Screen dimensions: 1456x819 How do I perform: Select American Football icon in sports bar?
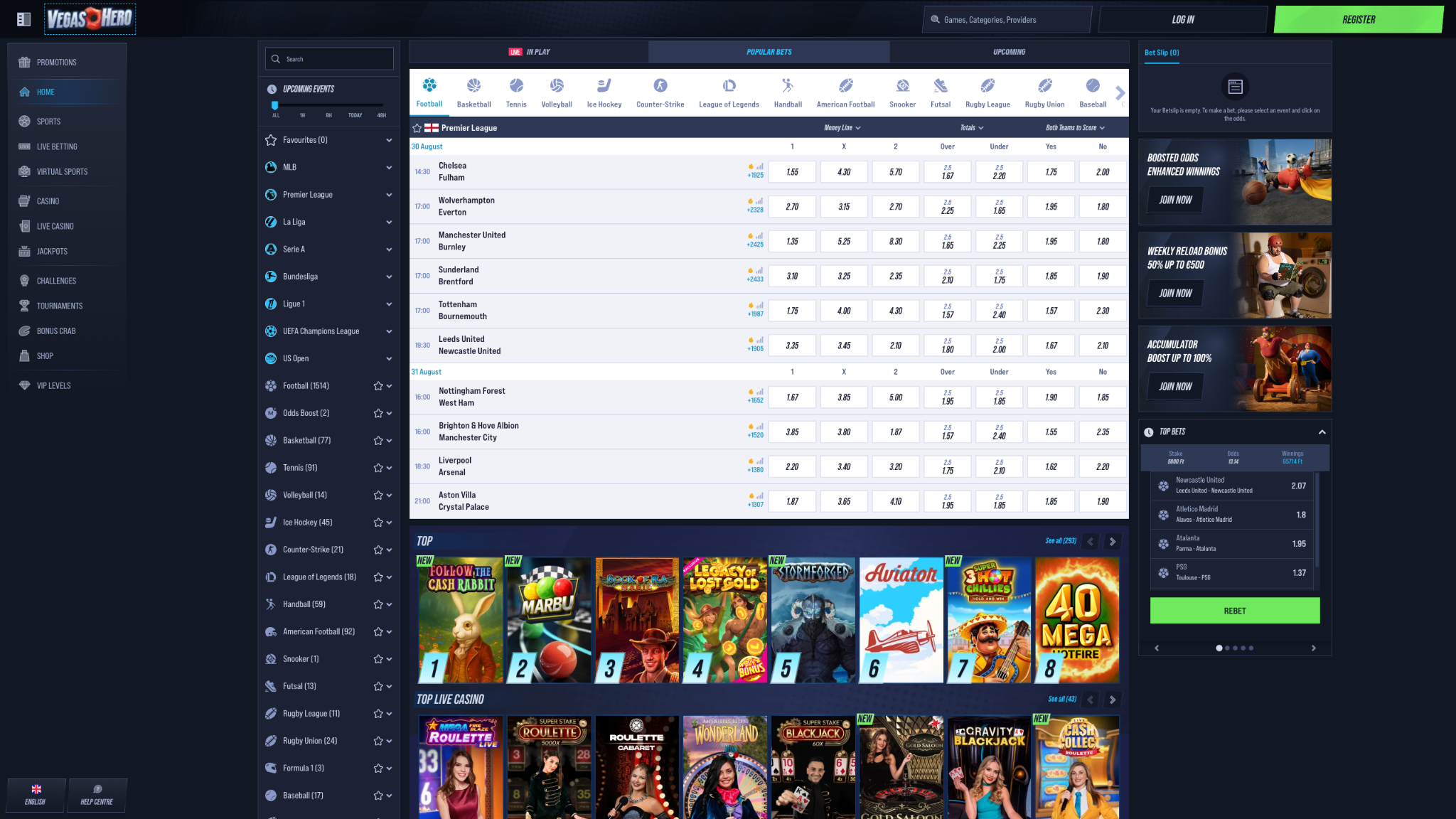[x=845, y=86]
